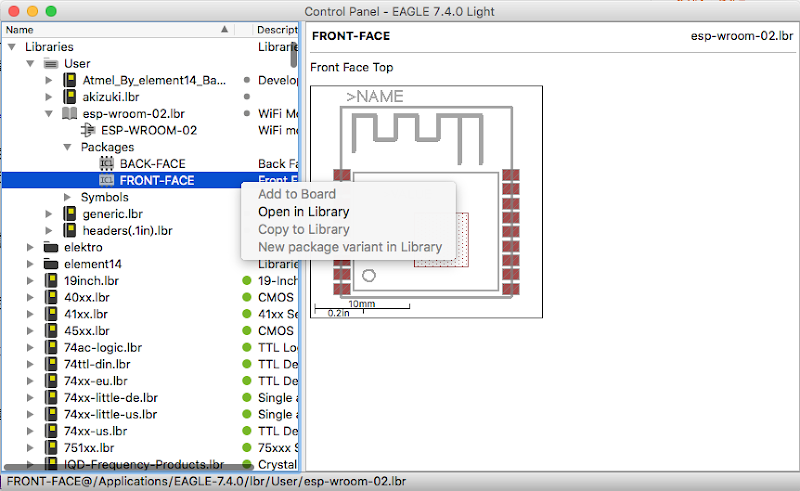The width and height of the screenshot is (800, 491).
Task: Click the 41xx.lbr library icon
Action: point(51,314)
